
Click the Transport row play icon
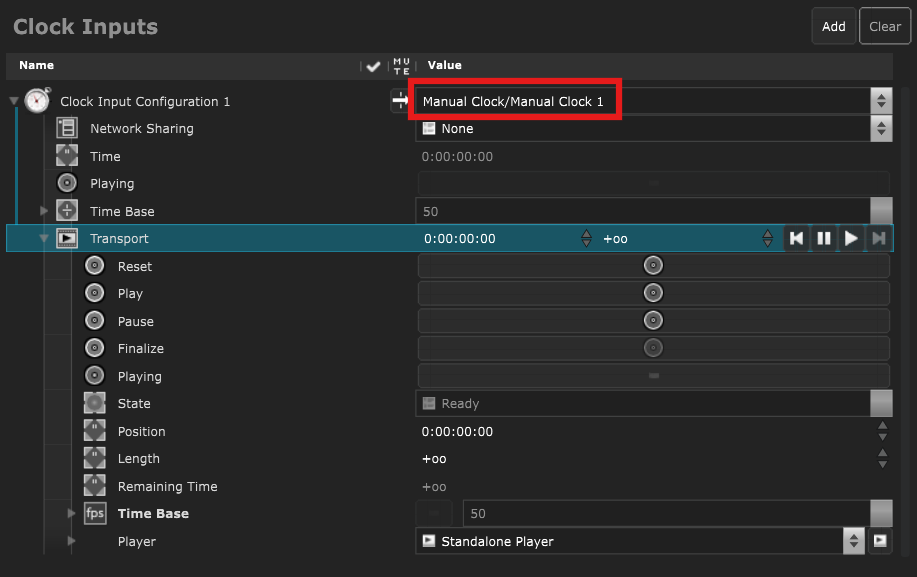(67, 238)
